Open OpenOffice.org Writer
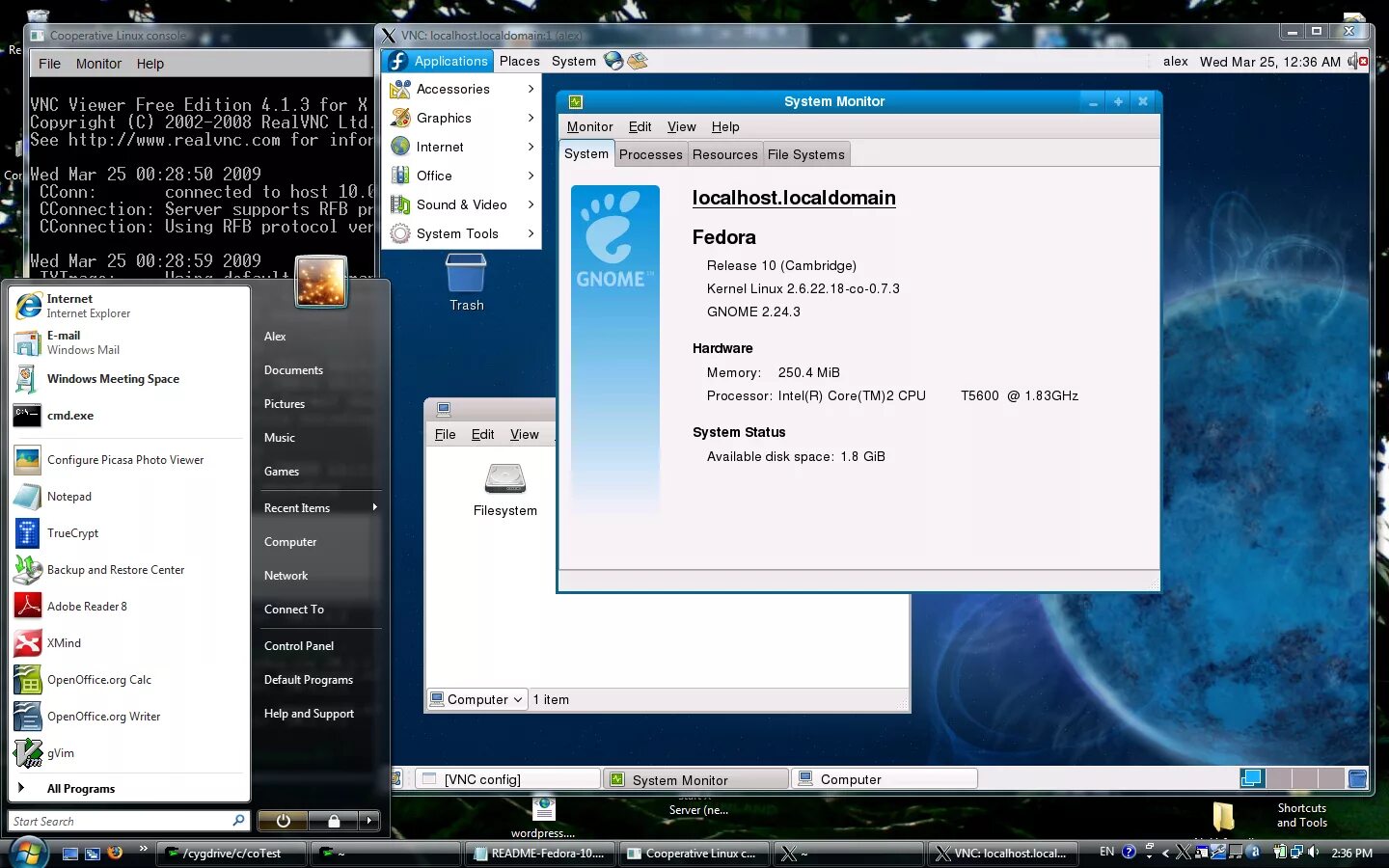Viewport: 1389px width, 868px height. (x=128, y=717)
